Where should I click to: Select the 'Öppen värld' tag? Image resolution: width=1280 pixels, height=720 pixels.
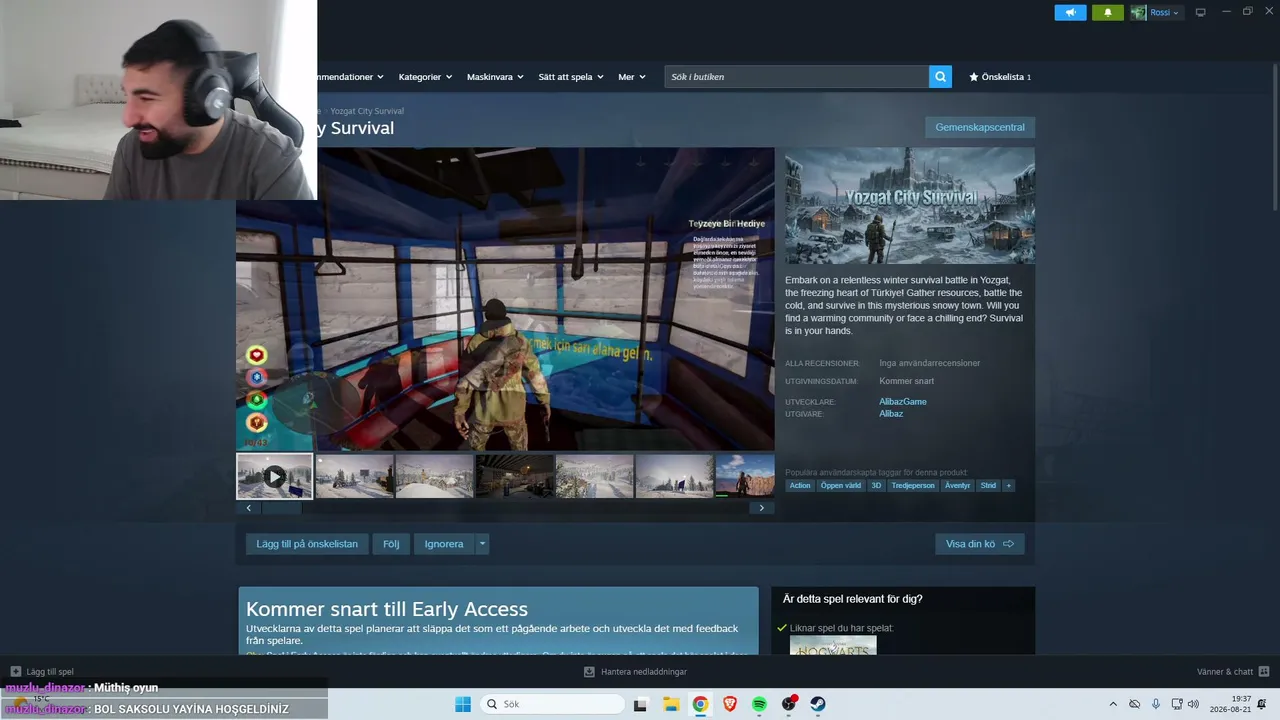coord(841,486)
